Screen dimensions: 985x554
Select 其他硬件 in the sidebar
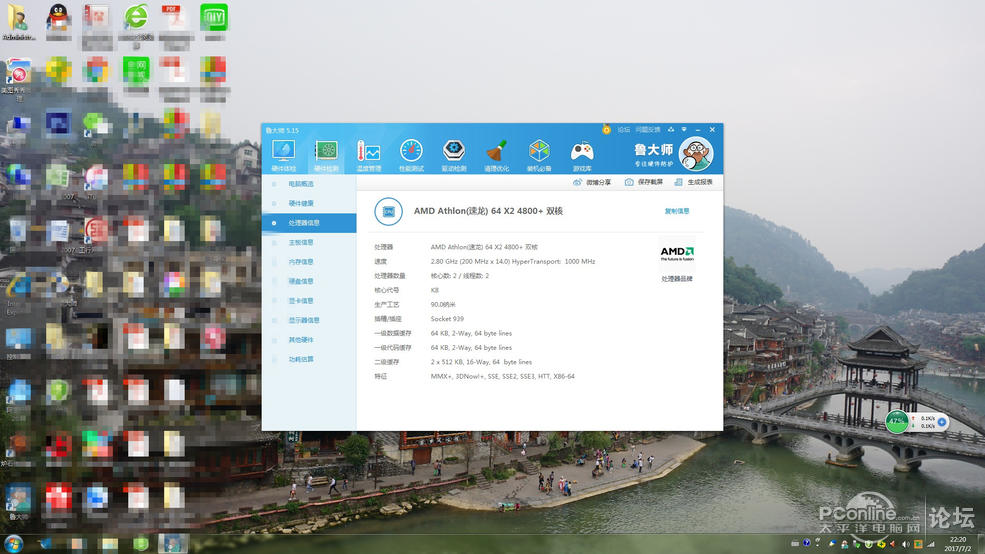[309, 340]
